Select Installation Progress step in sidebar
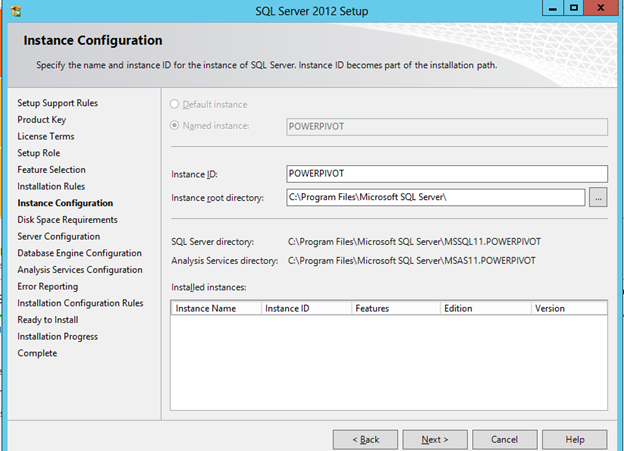 pyautogui.click(x=57, y=337)
